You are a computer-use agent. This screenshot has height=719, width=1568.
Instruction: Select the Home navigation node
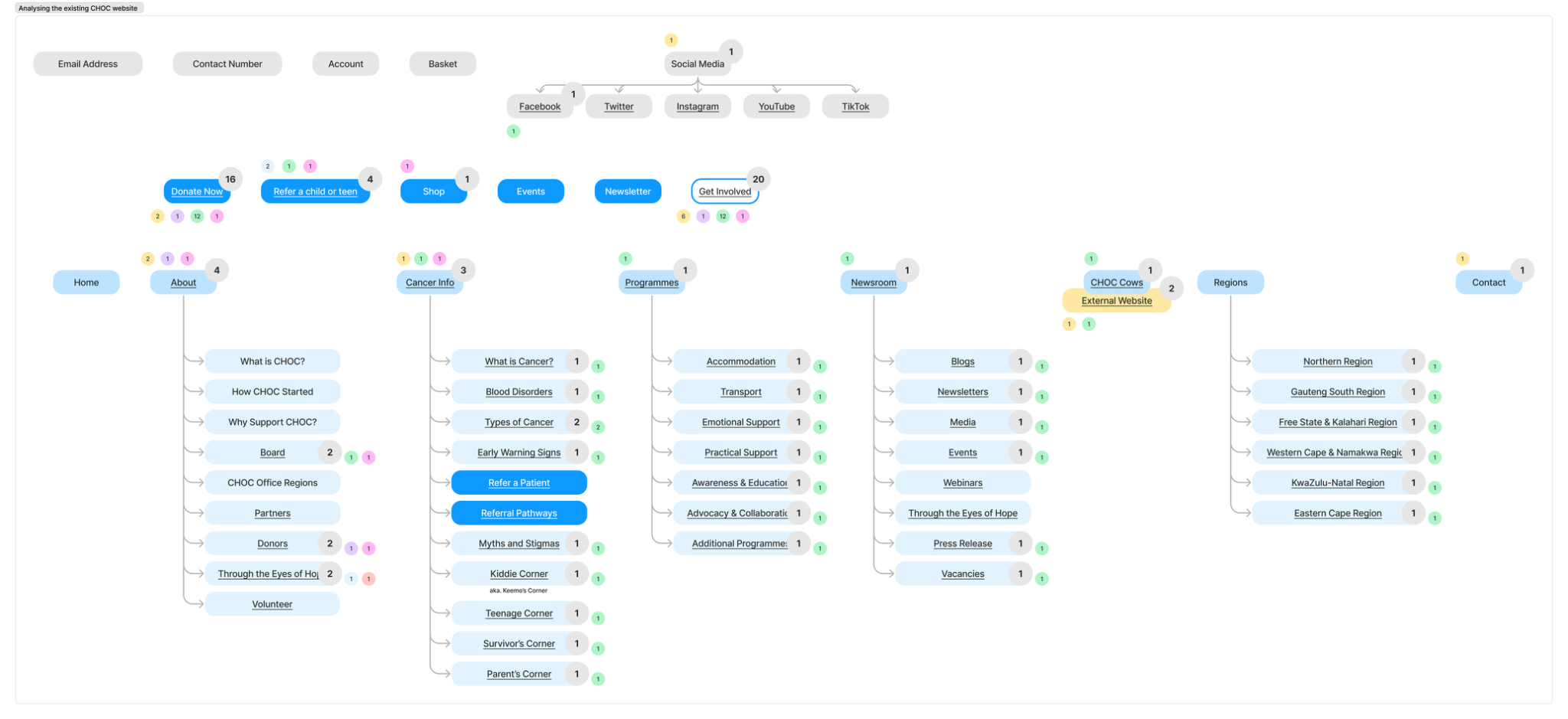tap(87, 283)
